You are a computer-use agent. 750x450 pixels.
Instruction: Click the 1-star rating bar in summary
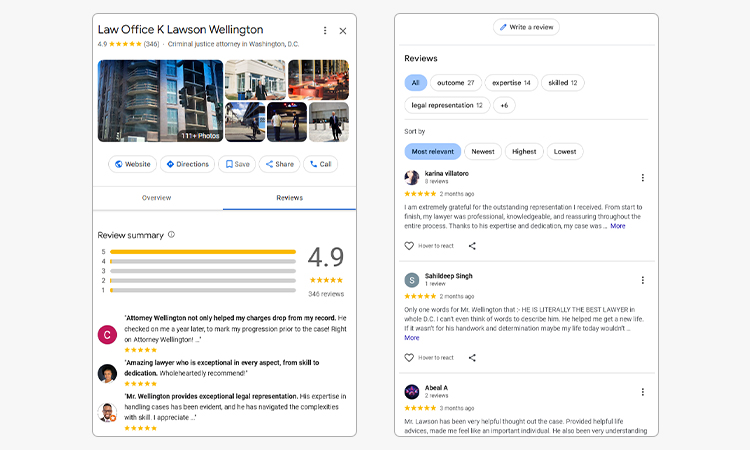[203, 290]
